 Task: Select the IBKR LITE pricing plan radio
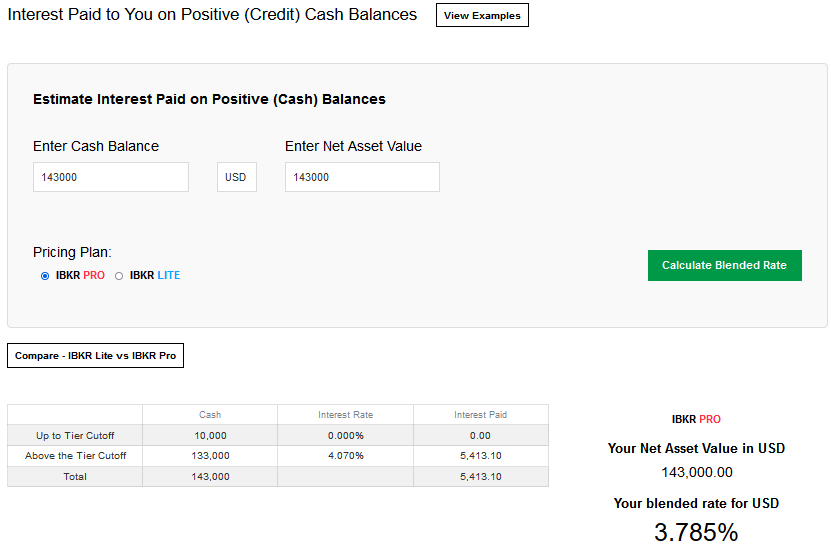(119, 276)
